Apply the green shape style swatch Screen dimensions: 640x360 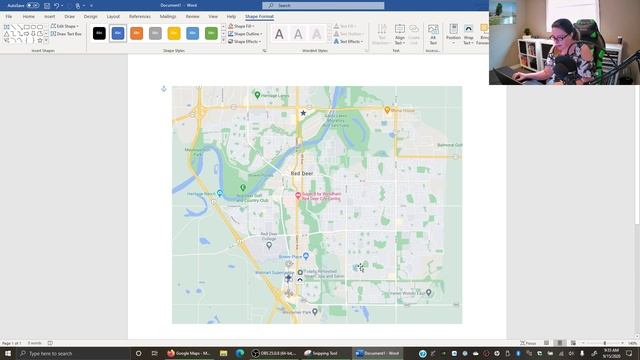[211, 33]
